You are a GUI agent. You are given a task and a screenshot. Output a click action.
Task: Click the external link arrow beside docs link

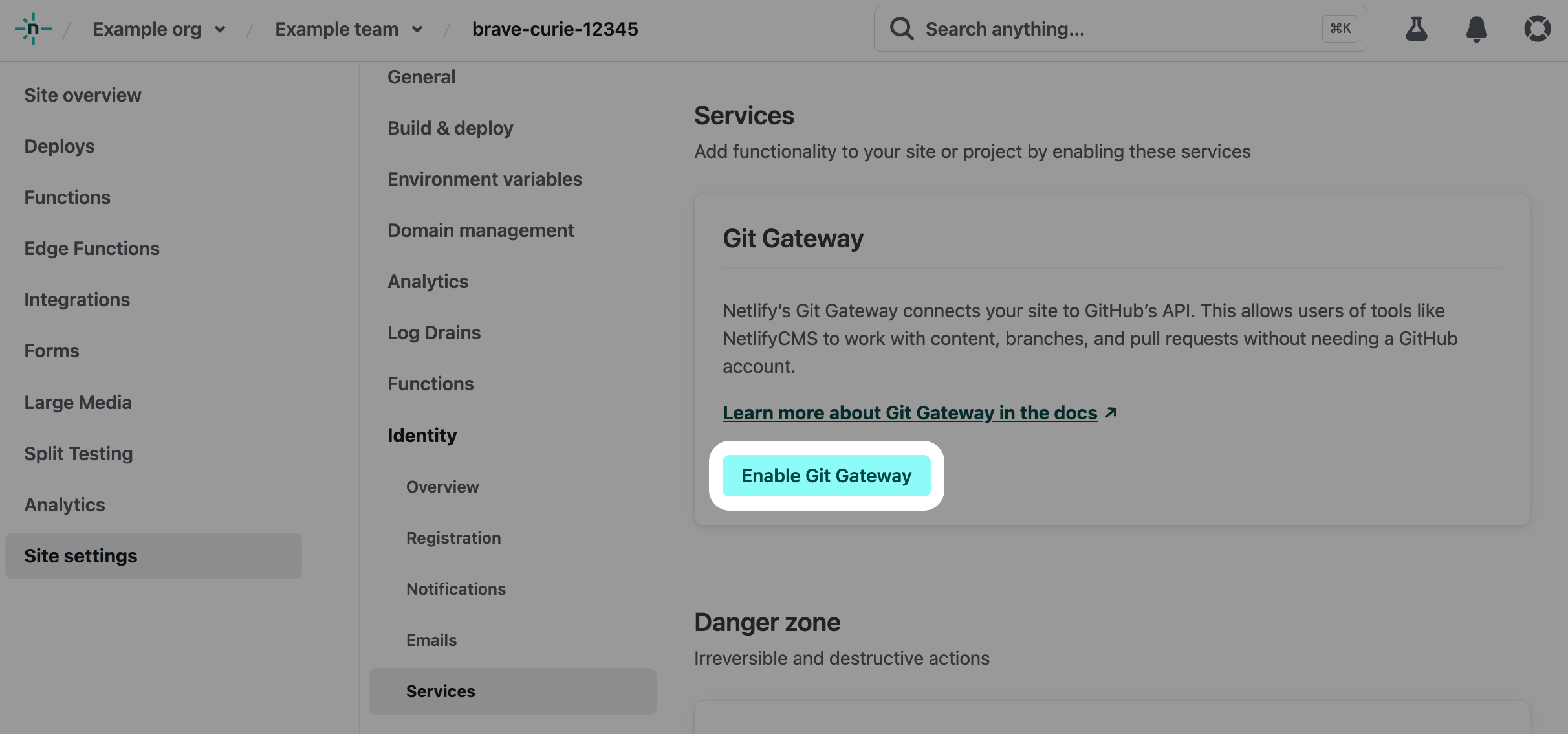(1111, 413)
